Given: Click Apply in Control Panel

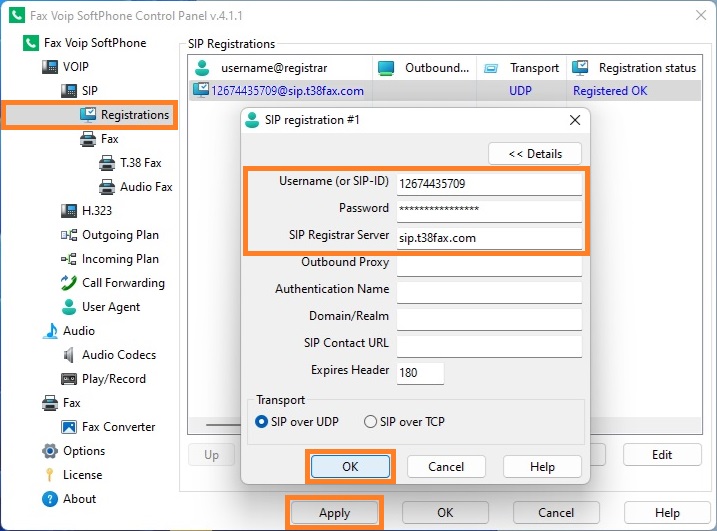Looking at the screenshot, I should coord(335,513).
